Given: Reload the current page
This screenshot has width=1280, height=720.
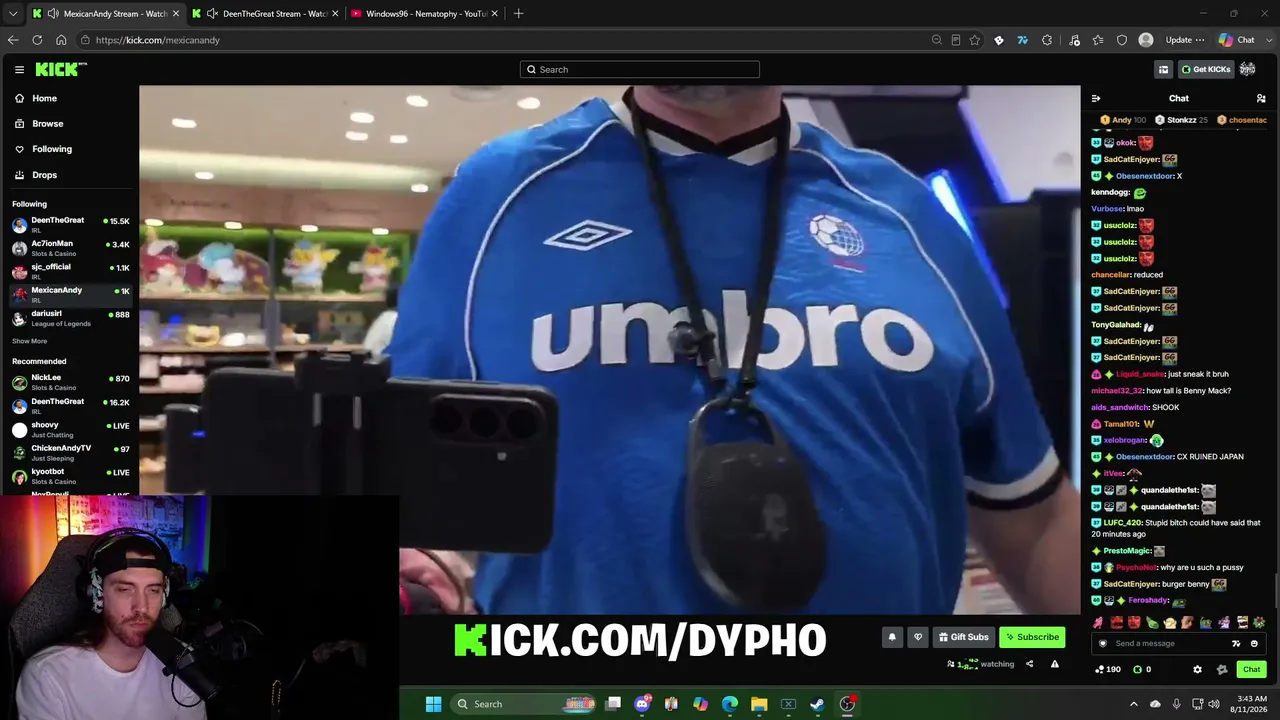Looking at the screenshot, I should [37, 40].
